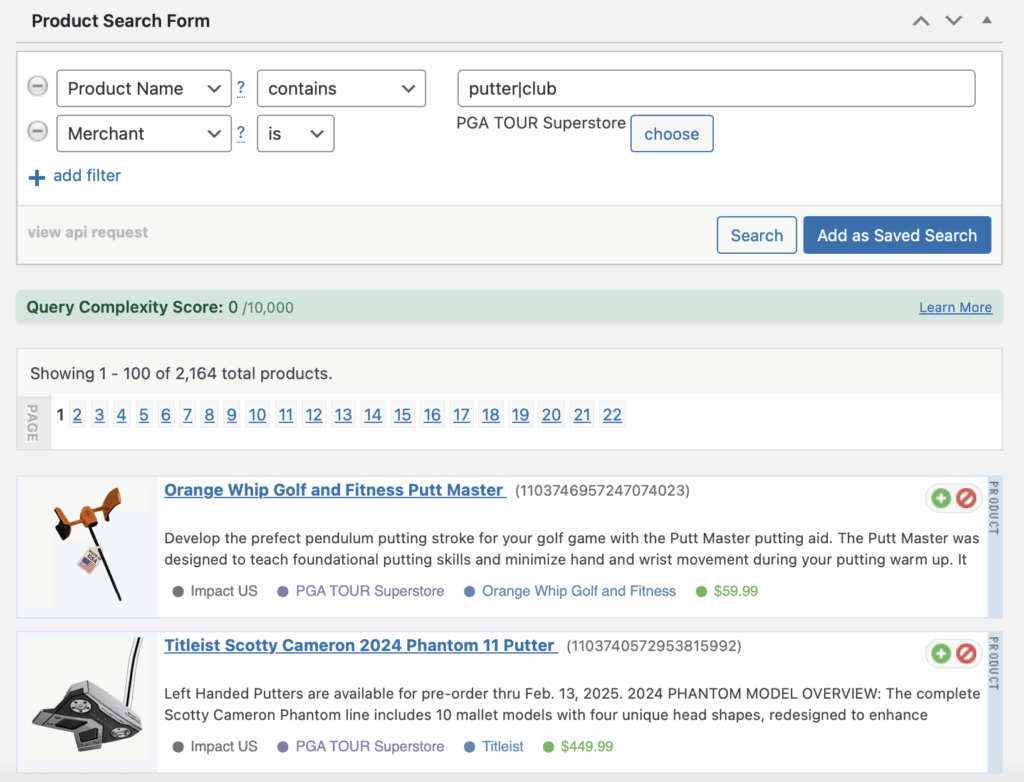This screenshot has width=1024, height=782.
Task: Block the Scotty Cameron Phantom 11 Putter
Action: pos(966,654)
